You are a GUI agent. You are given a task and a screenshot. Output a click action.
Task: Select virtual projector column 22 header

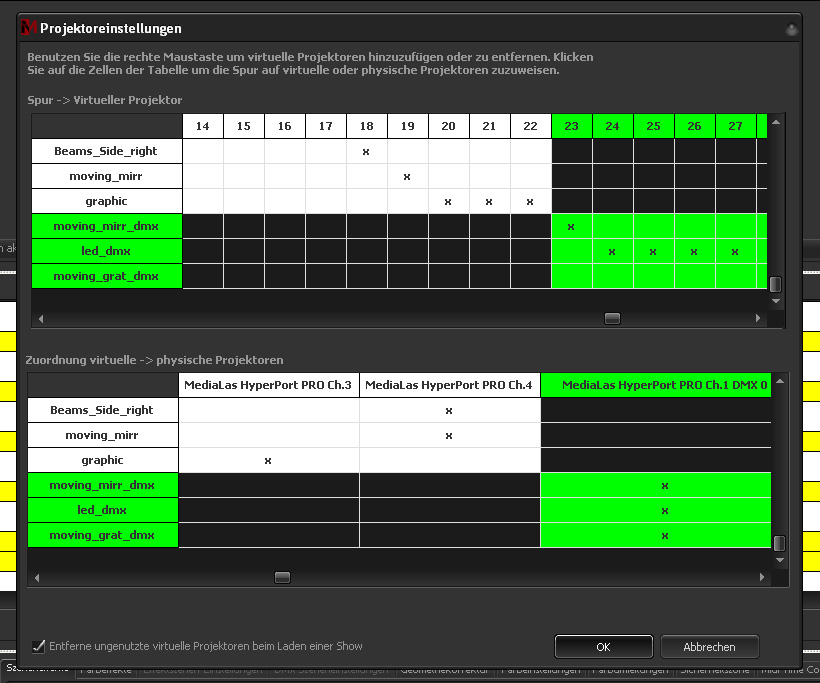tap(531, 126)
